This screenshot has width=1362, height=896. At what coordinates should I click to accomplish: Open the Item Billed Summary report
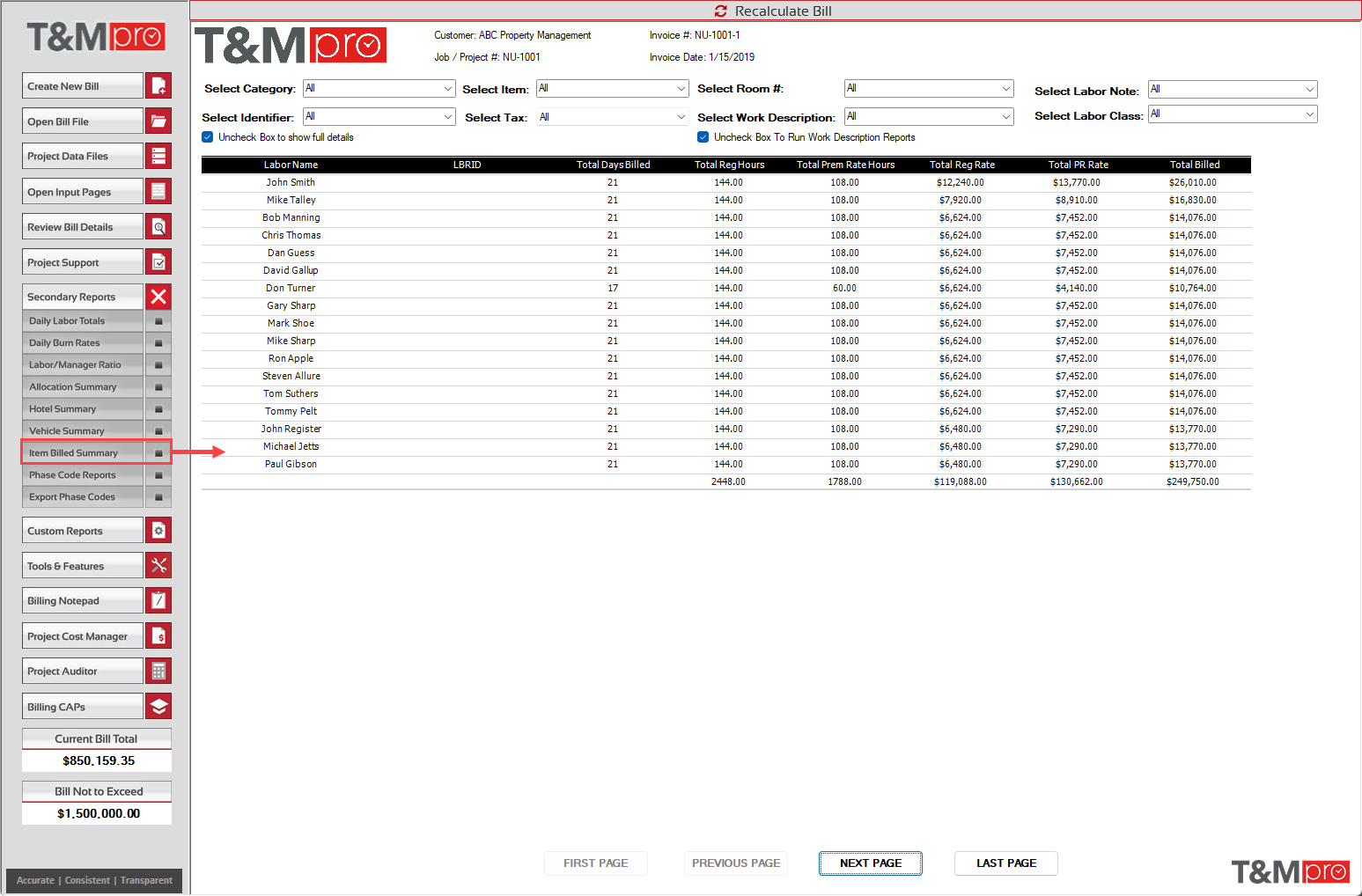click(x=83, y=453)
